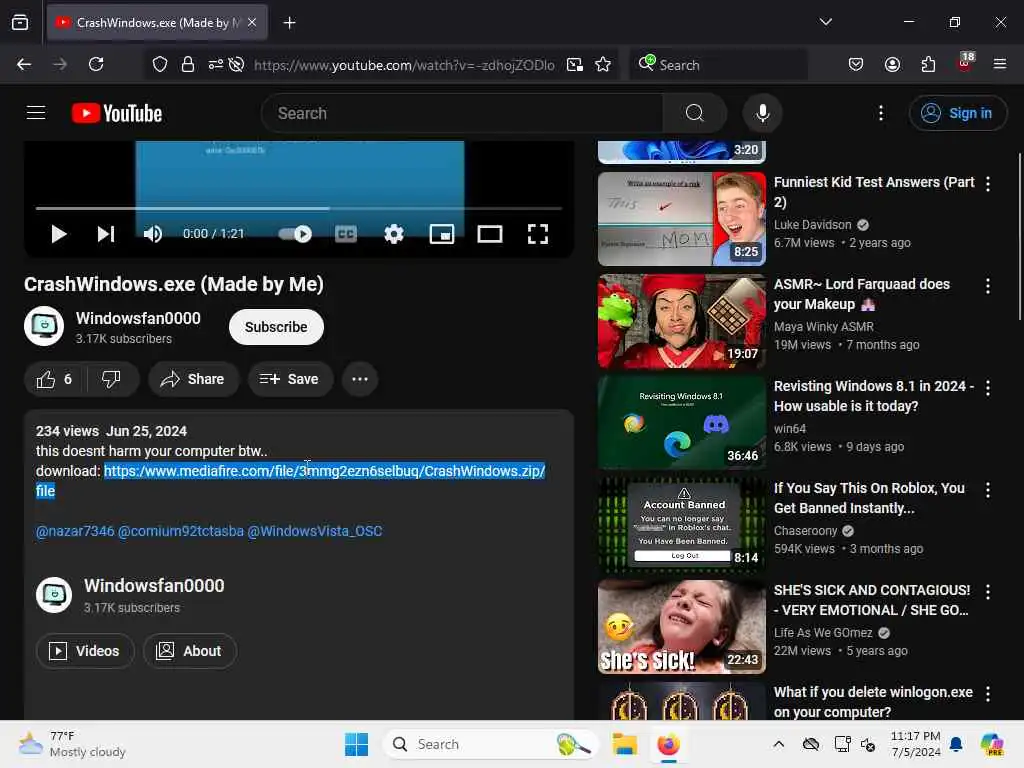Viewport: 1024px width, 768px height.
Task: Open @nazar7346 channel mention
Action: coord(75,531)
